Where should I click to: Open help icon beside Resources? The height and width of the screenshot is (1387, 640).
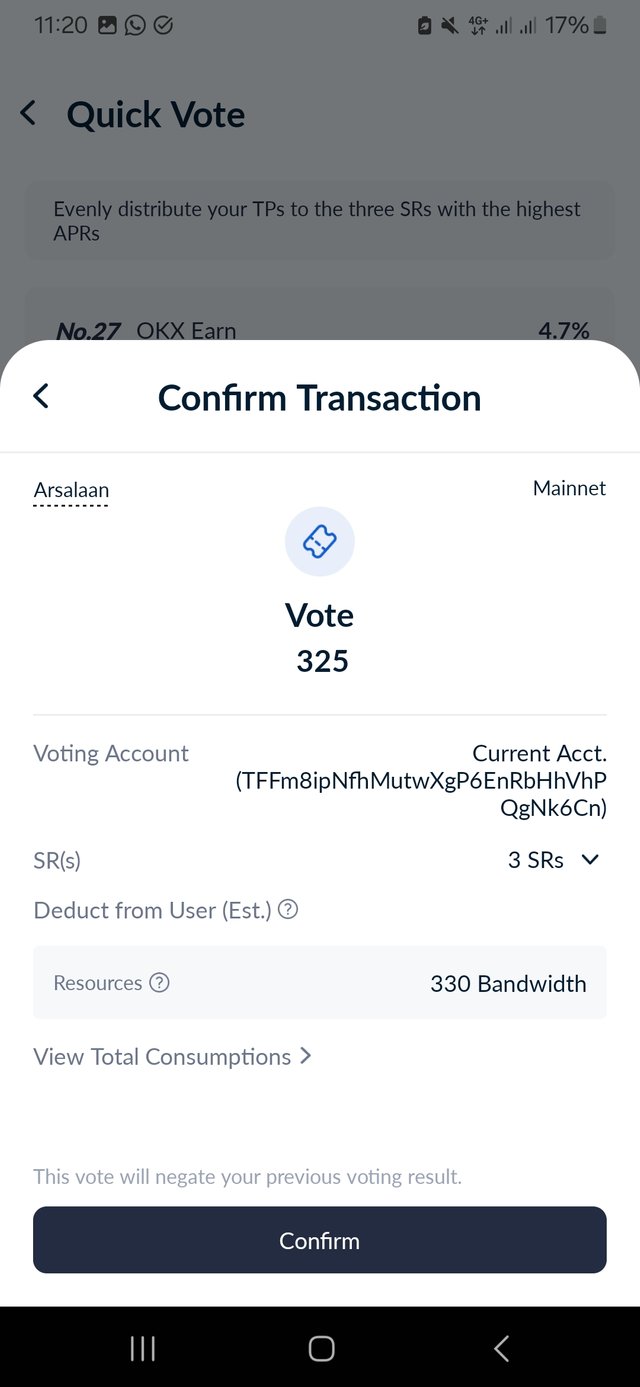(x=159, y=983)
